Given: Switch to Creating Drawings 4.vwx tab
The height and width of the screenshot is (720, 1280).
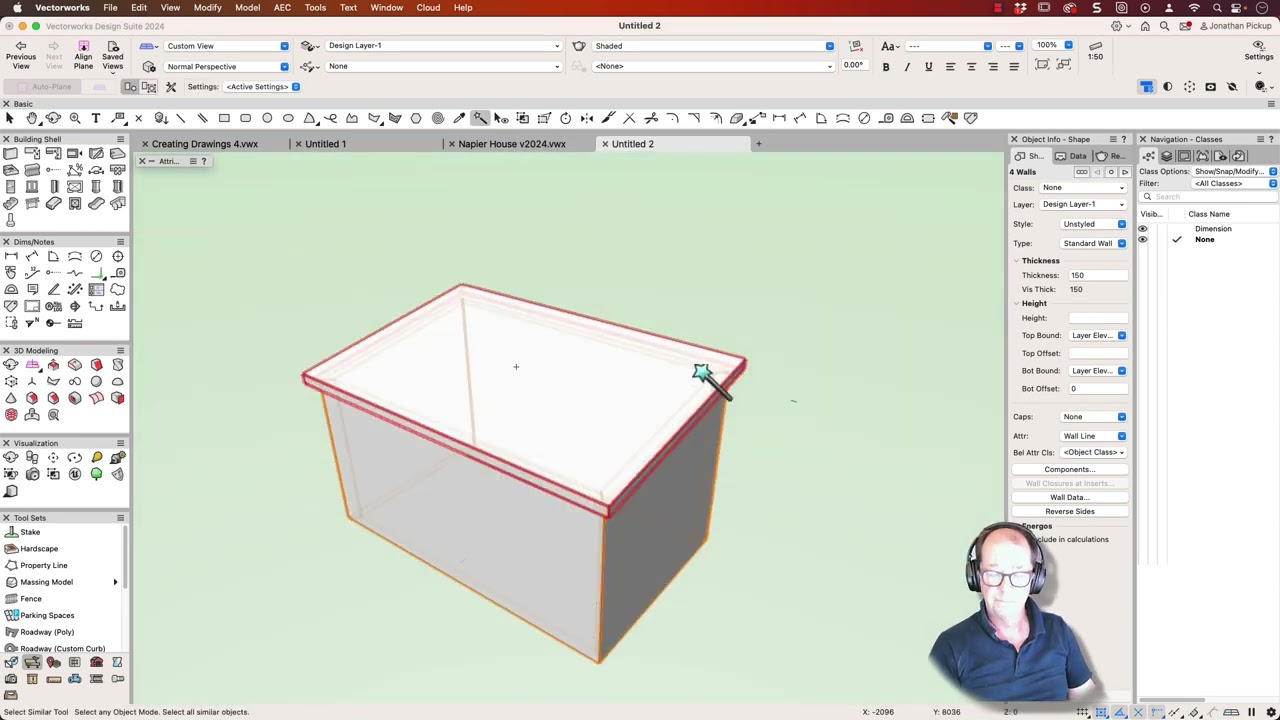Looking at the screenshot, I should click(205, 144).
